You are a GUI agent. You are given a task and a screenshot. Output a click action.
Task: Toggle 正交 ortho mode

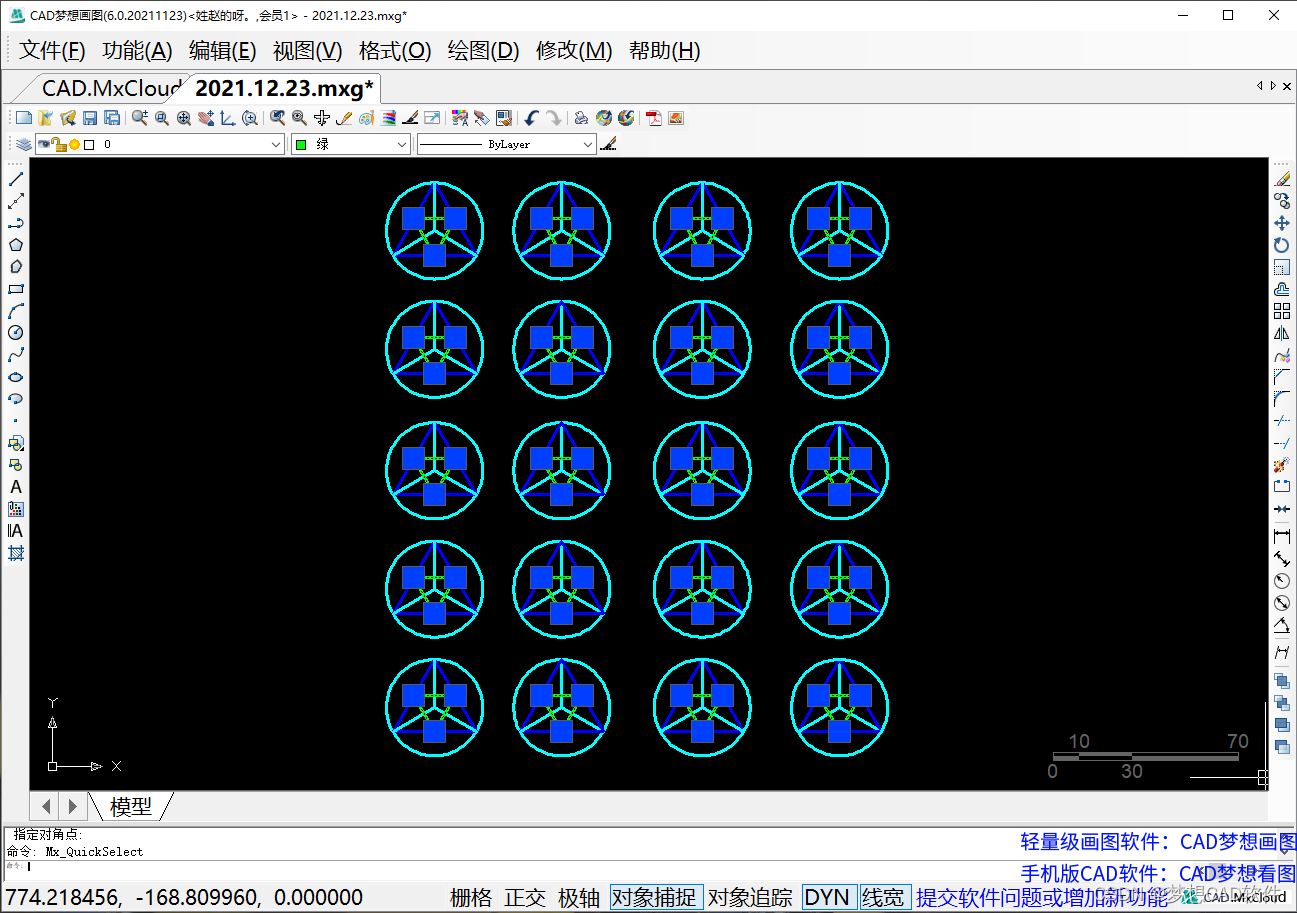(525, 897)
